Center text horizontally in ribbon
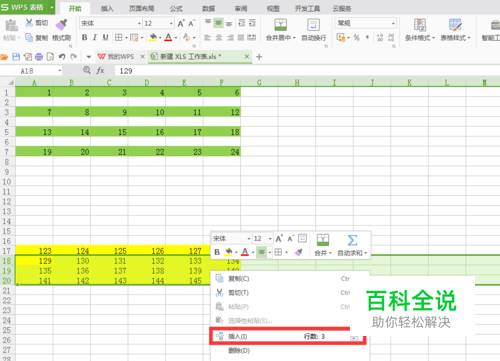The width and height of the screenshot is (500, 361). click(219, 38)
